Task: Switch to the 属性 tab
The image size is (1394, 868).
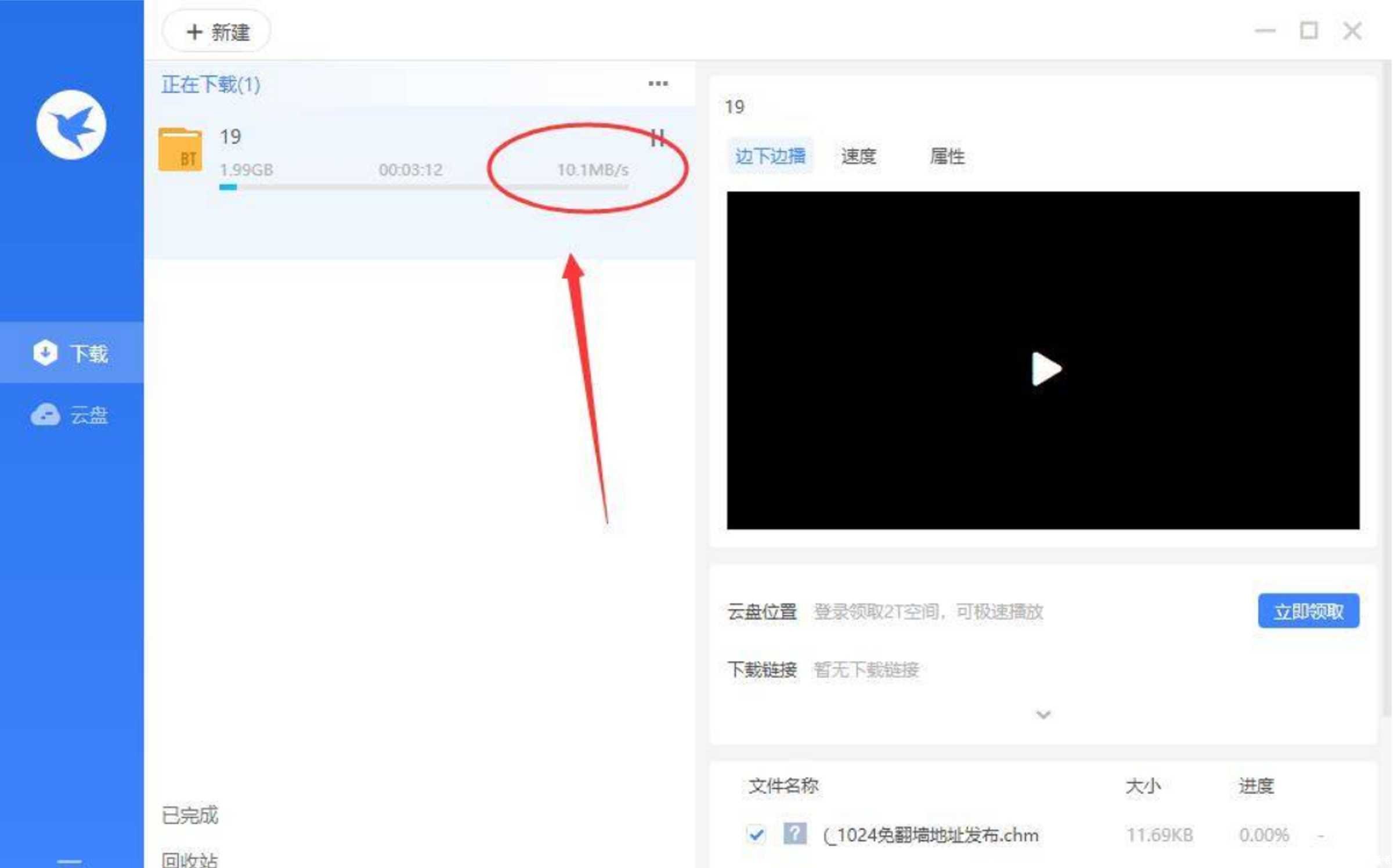Action: (x=947, y=155)
